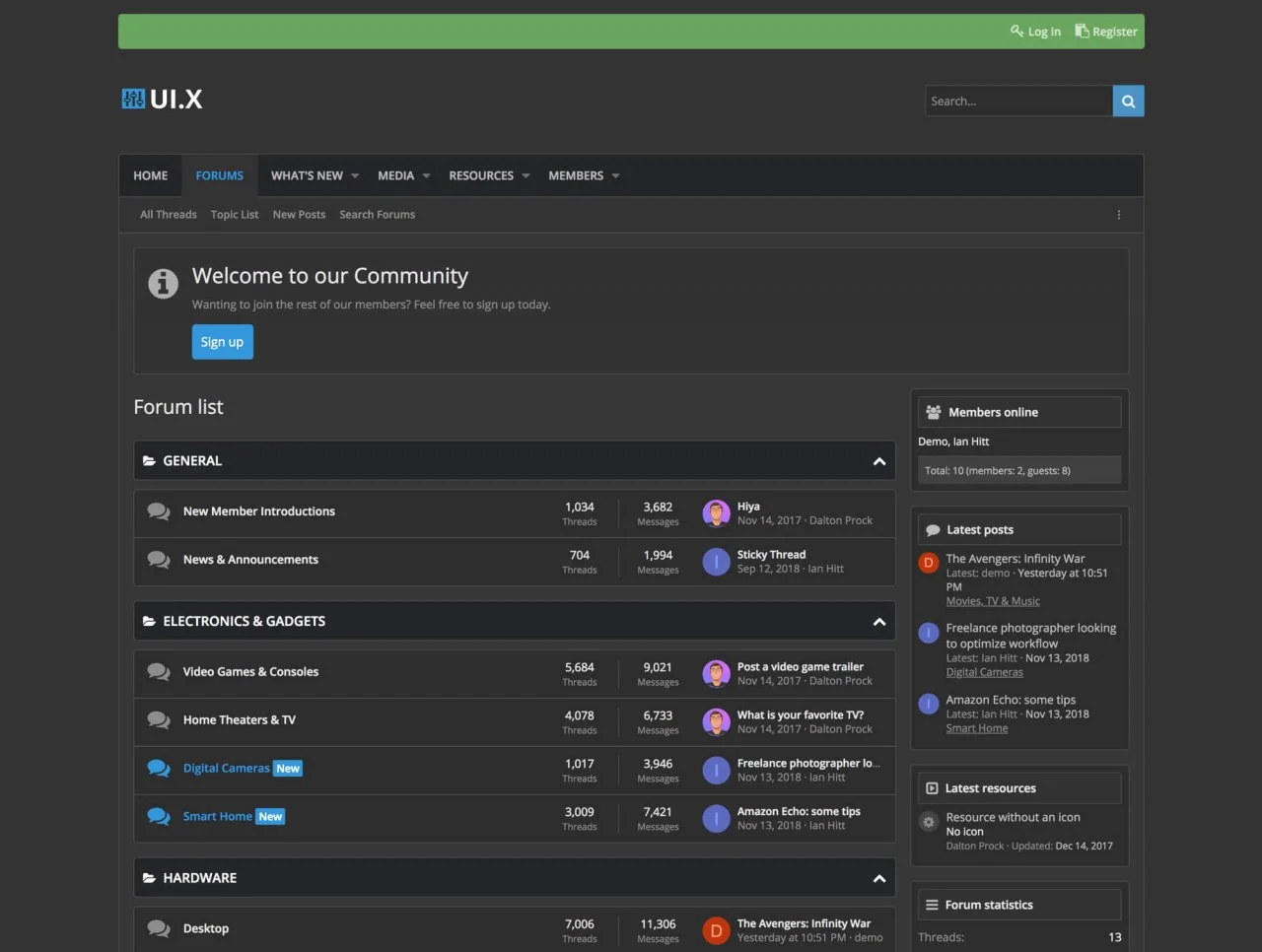1262x952 pixels.
Task: Open the three-dot more options menu
Action: (x=1118, y=215)
